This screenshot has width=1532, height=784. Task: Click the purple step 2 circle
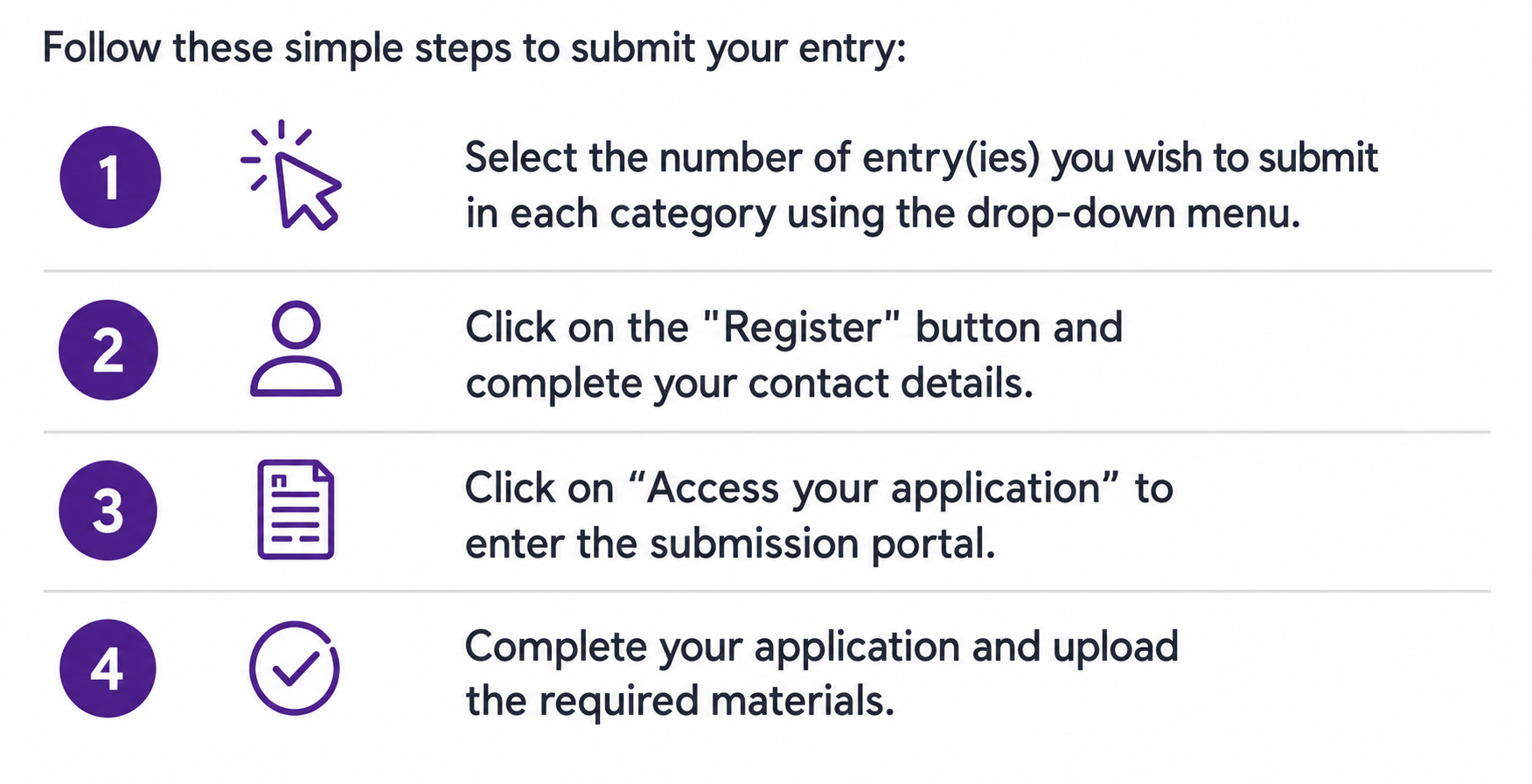click(x=108, y=350)
